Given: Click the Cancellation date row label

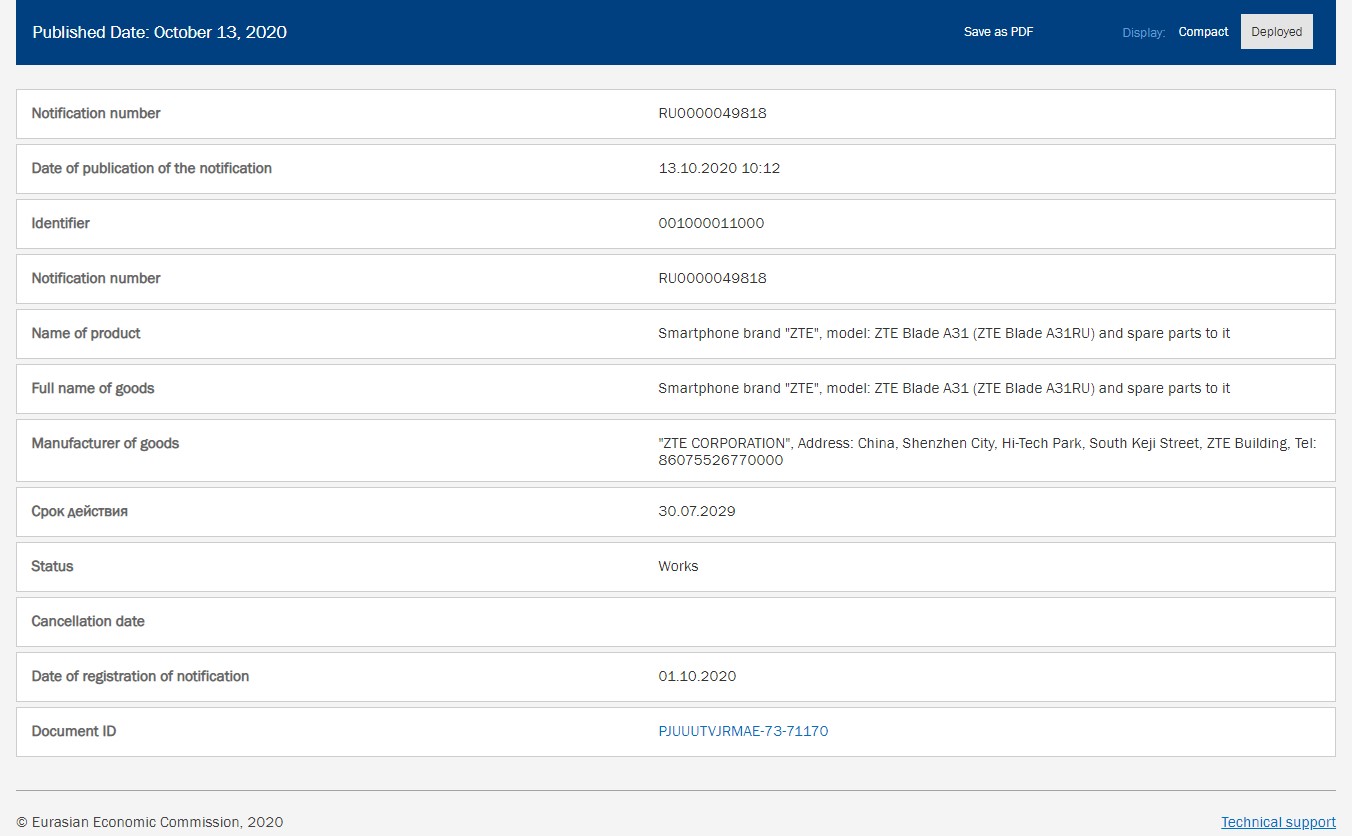Looking at the screenshot, I should [x=88, y=621].
